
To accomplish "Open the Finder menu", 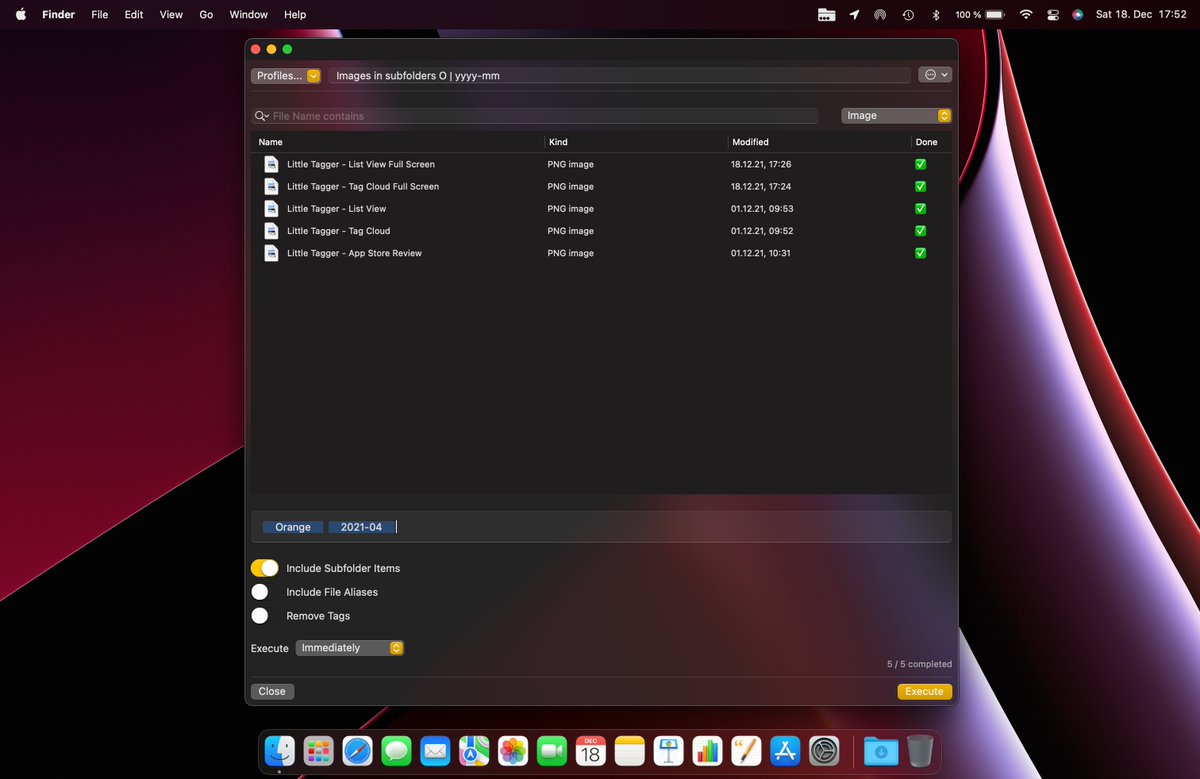I will coord(59,15).
